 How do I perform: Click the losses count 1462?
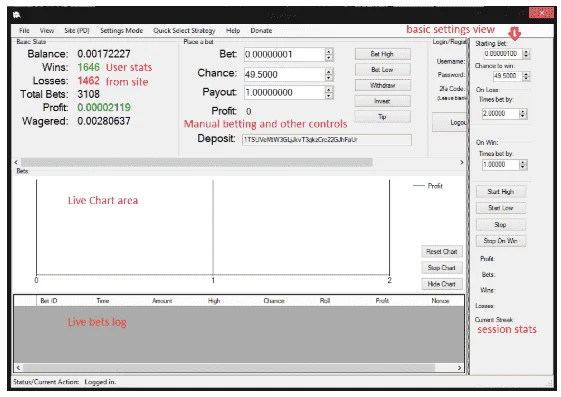pos(88,81)
